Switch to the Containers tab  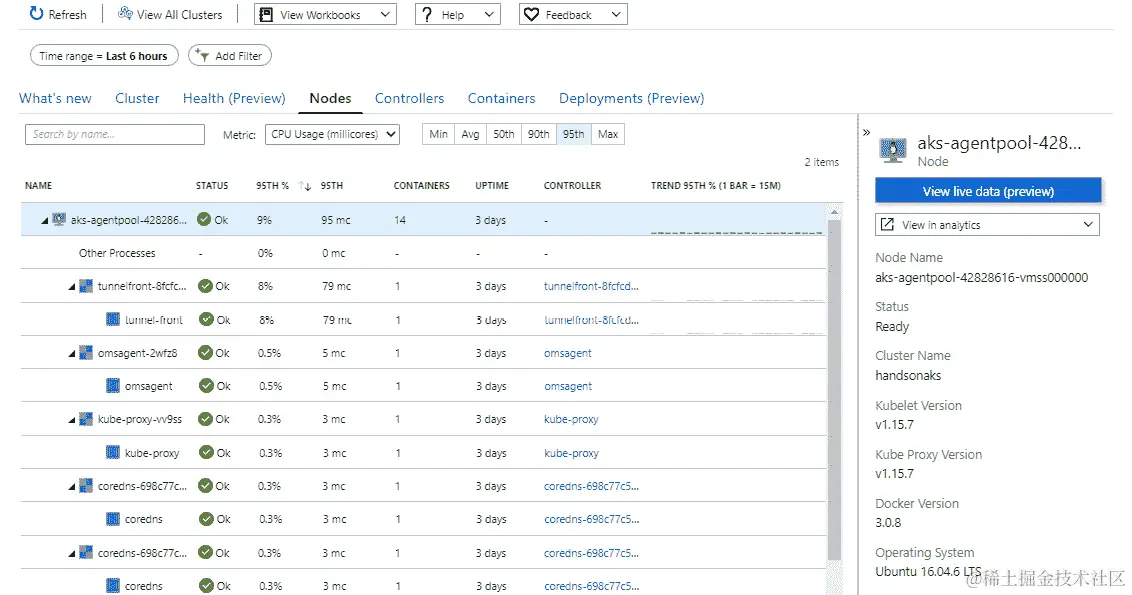click(501, 98)
